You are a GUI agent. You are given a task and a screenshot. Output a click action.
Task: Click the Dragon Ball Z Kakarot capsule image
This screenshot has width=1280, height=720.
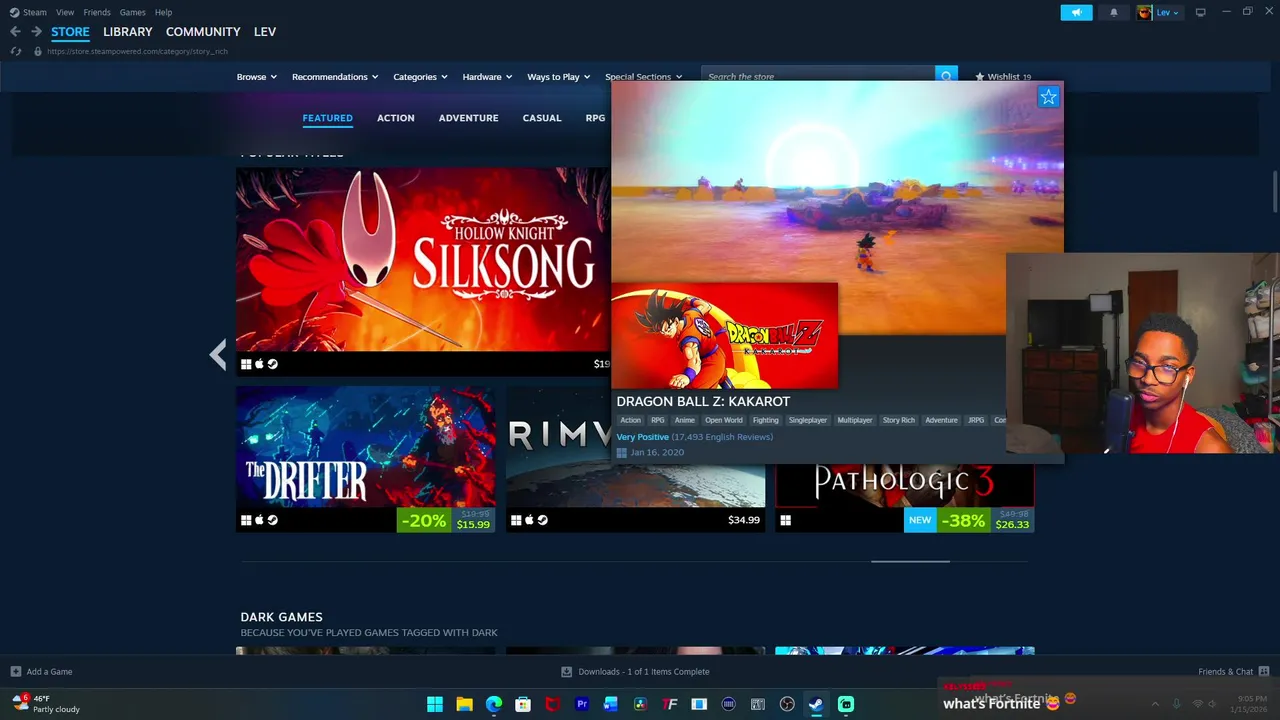click(724, 336)
